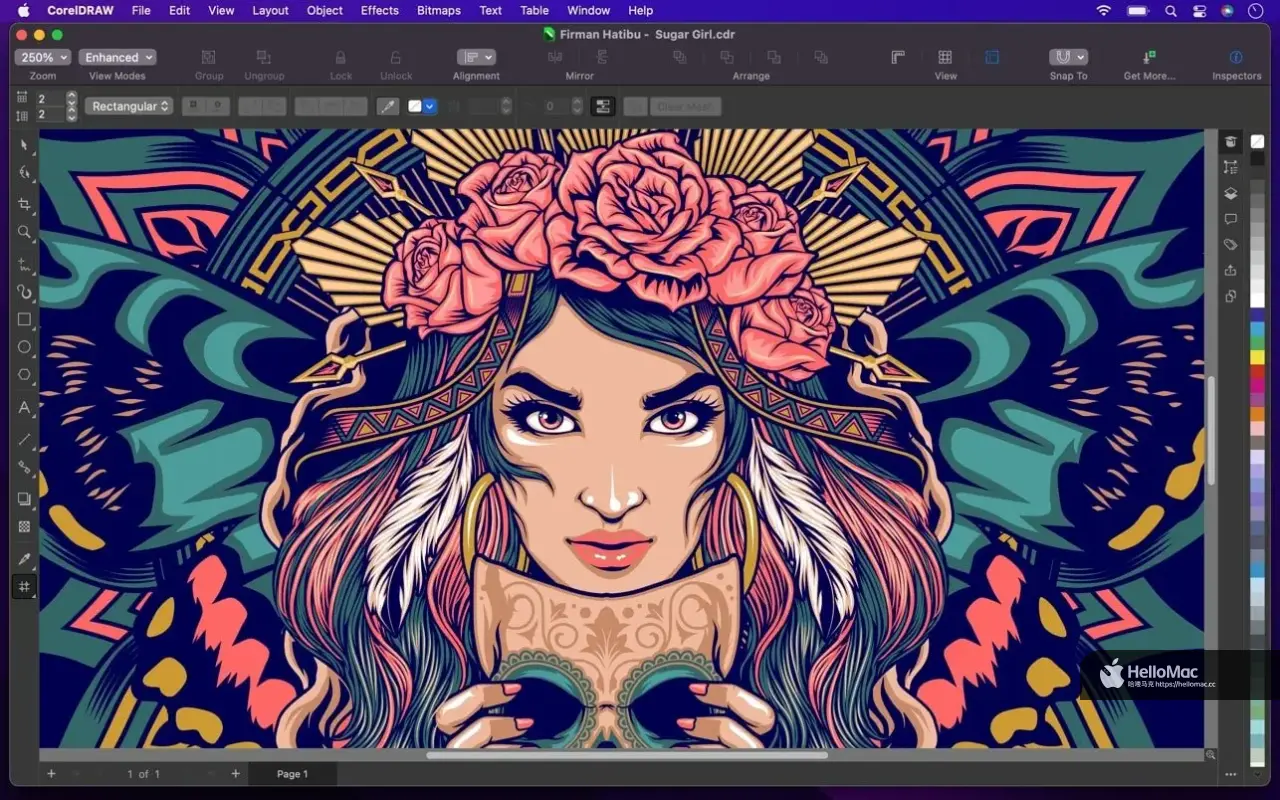
Task: Click the mesh grid rows input field
Action: pyautogui.click(x=50, y=115)
